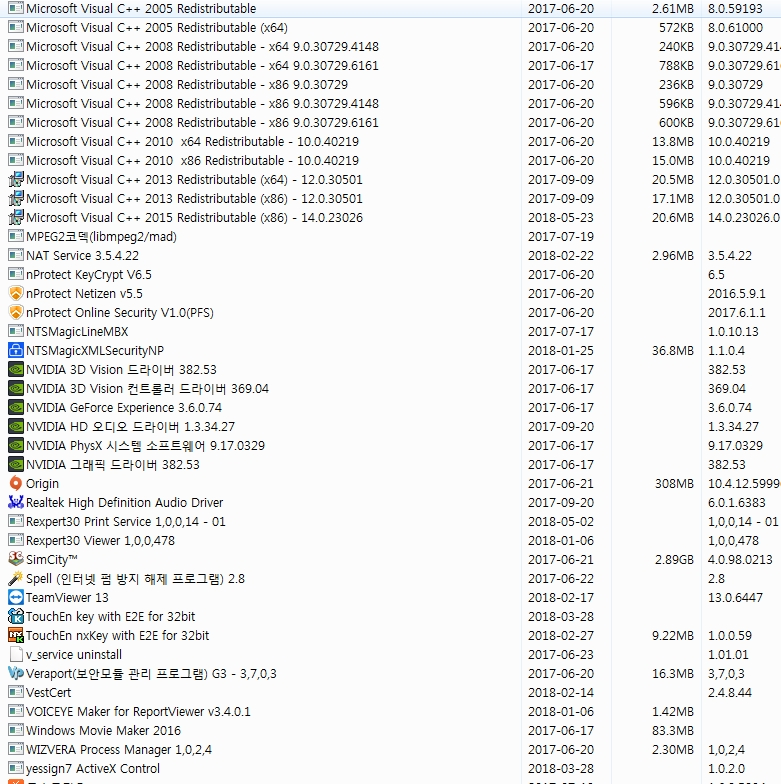Viewport: 781px width, 784px height.
Task: Click the Visual C++ 2015 (x86) installer icon
Action: tap(16, 218)
